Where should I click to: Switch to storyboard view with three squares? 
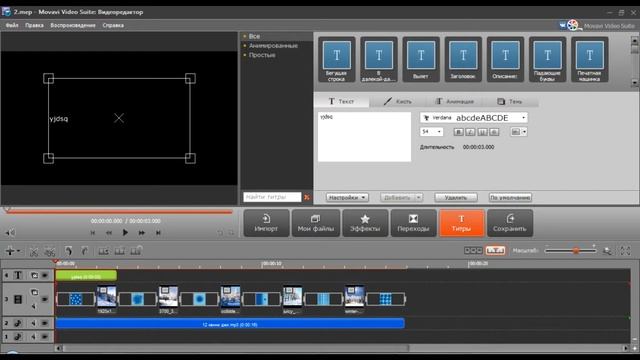click(473, 250)
